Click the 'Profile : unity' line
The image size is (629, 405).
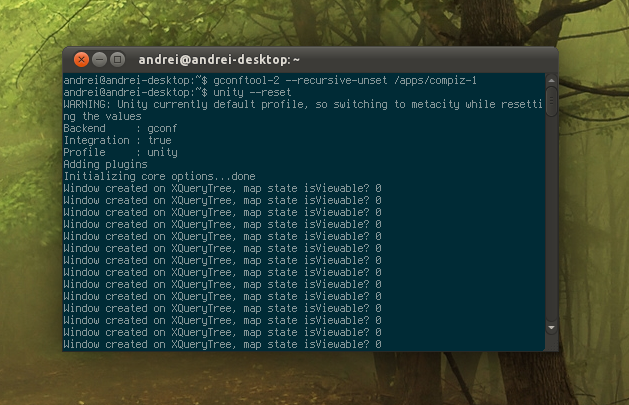120,153
